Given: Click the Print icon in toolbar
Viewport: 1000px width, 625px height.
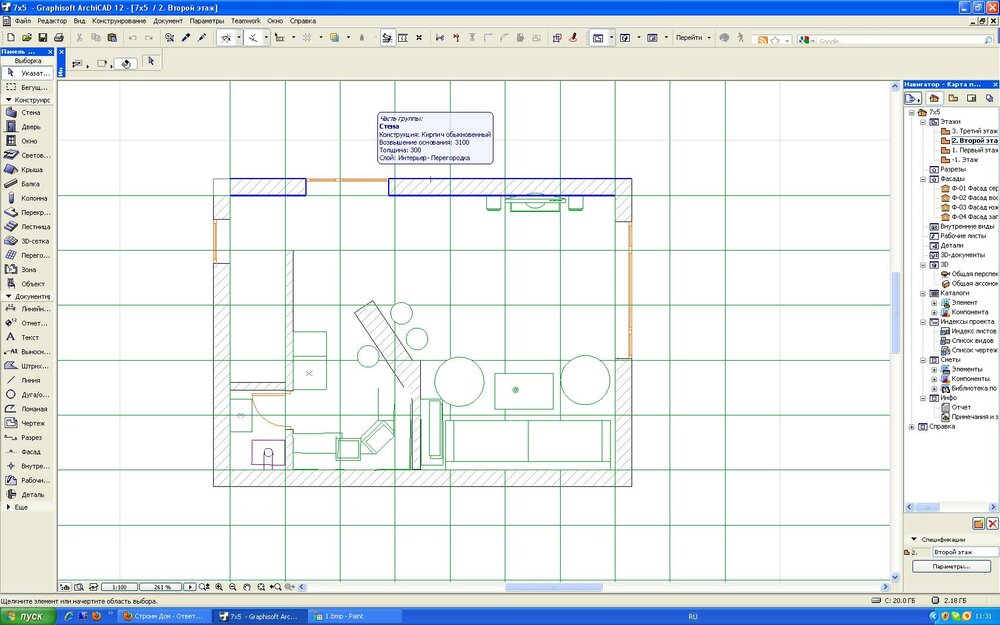Looking at the screenshot, I should click(x=58, y=38).
